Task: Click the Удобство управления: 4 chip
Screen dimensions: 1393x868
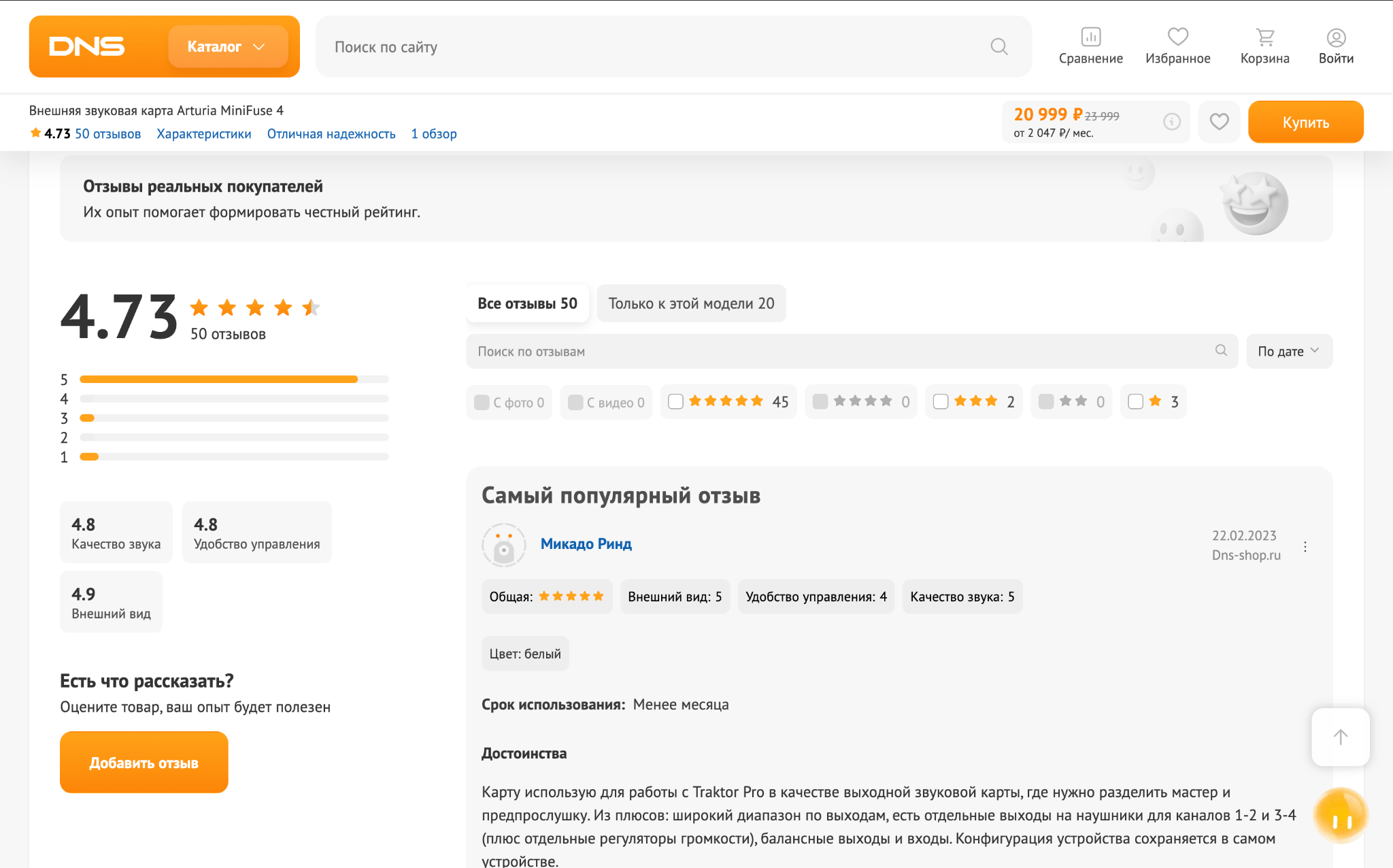Action: [x=816, y=597]
